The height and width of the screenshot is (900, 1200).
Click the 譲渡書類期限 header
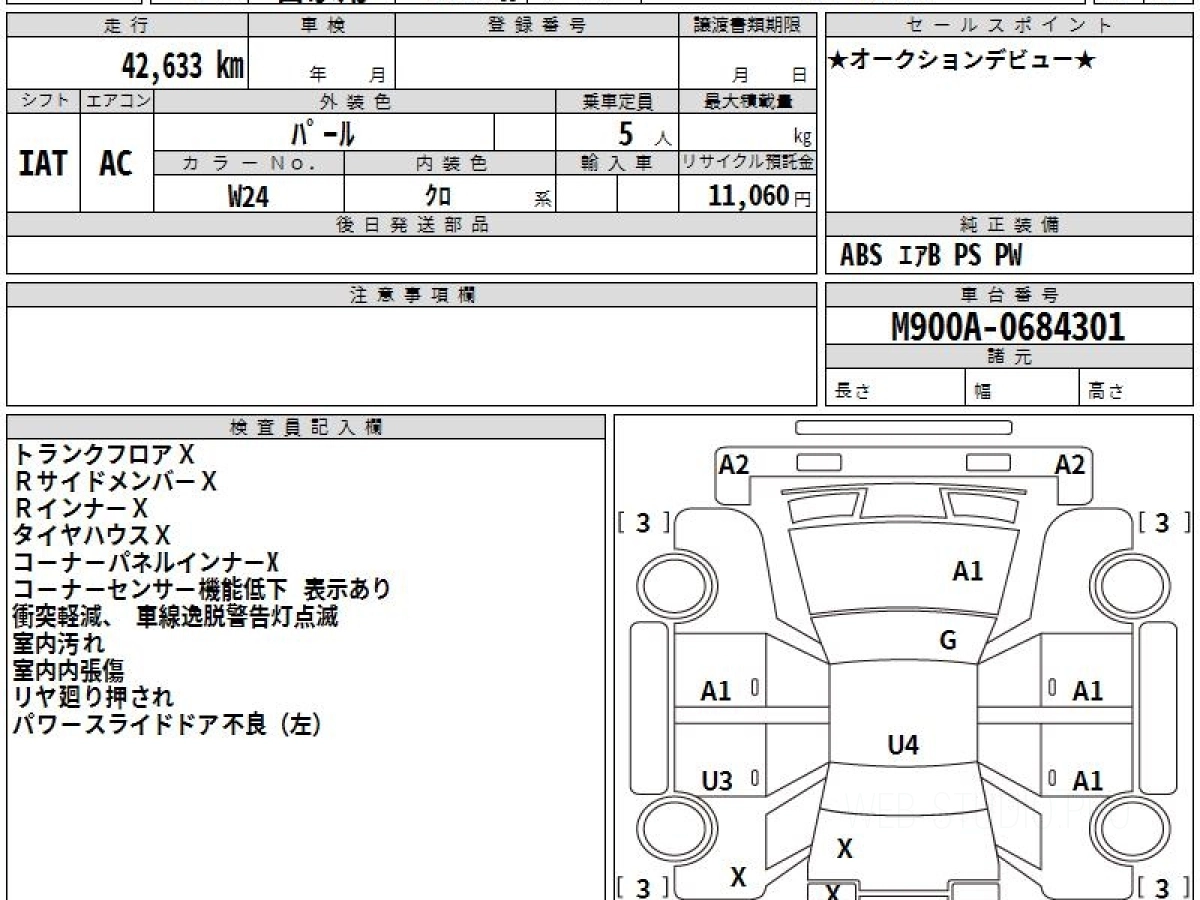pos(747,26)
